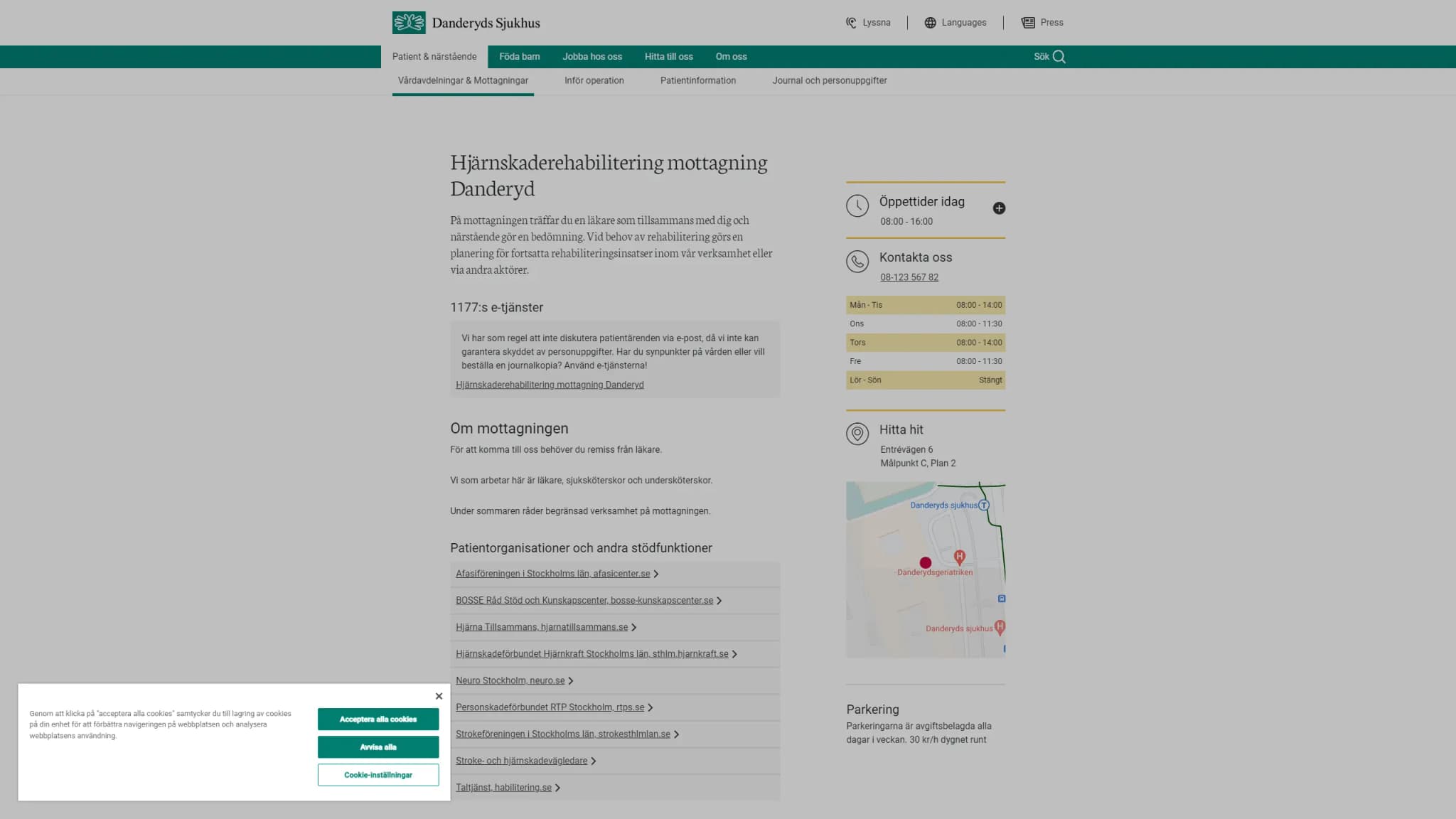Click the phone icon beside Kontakta oss
This screenshot has height=819, width=1456.
(857, 262)
